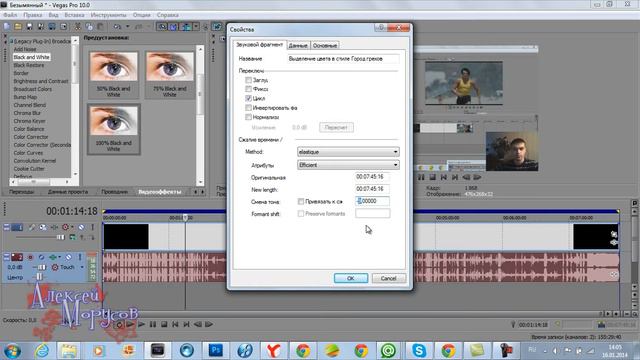Open the Yandex browser taskbar icon
Screen dimensions: 640x360
point(273,350)
